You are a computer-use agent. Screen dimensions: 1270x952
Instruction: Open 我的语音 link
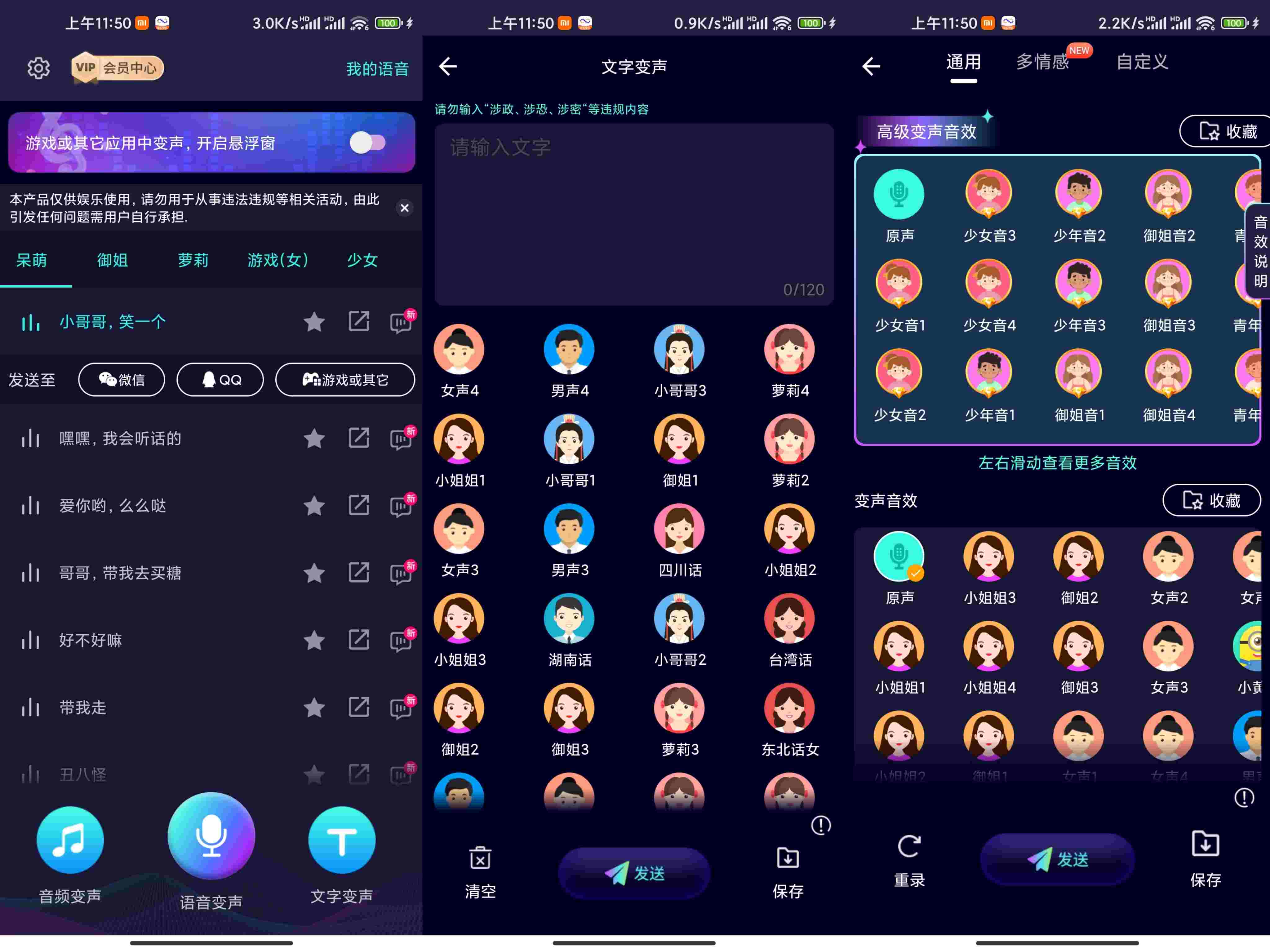tap(377, 69)
